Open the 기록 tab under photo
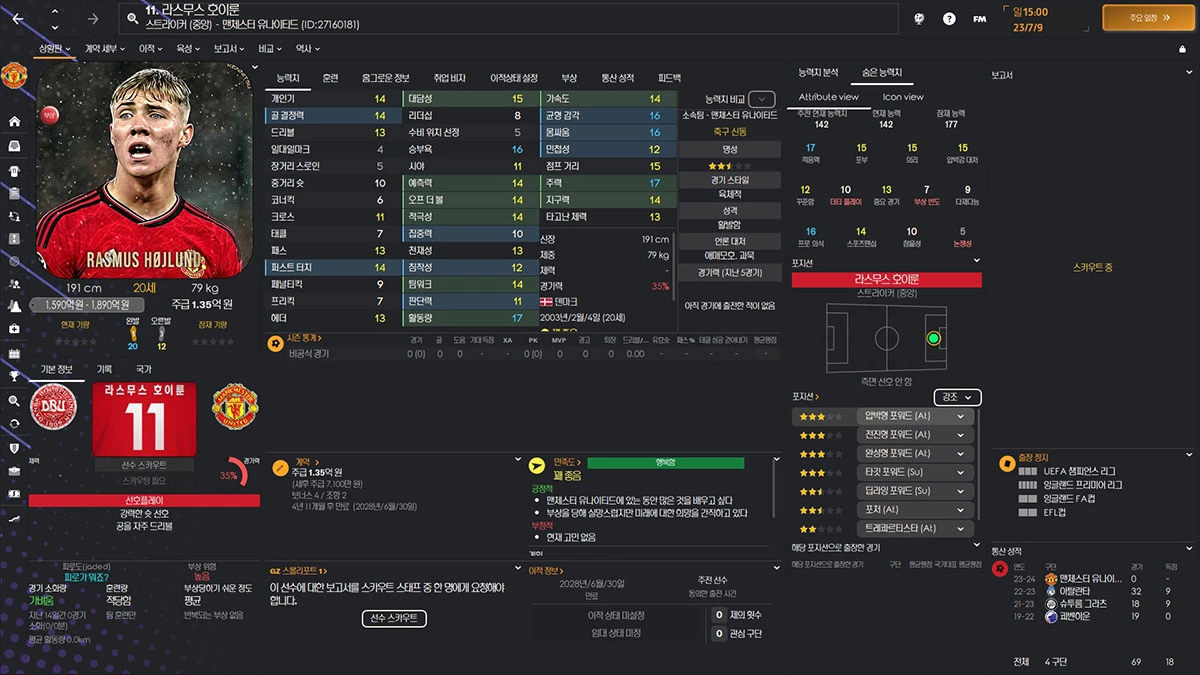 click(104, 368)
